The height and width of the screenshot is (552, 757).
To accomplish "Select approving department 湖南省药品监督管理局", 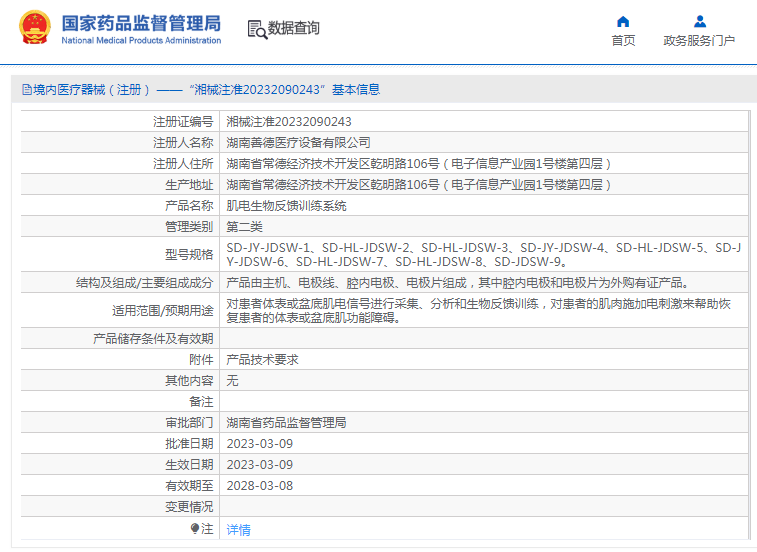I will pyautogui.click(x=286, y=423).
